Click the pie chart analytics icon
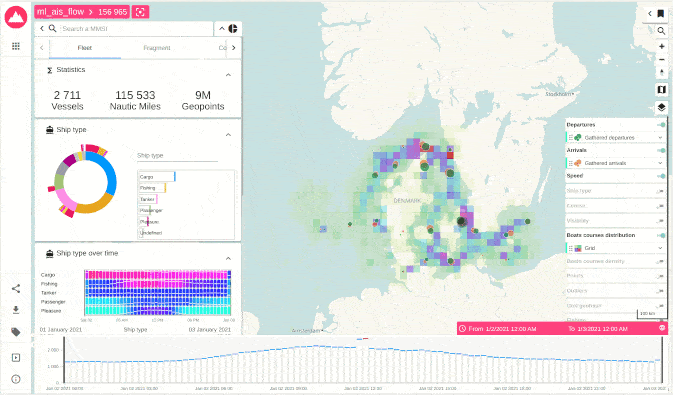Viewport: 673px width, 395px height. pos(233,28)
